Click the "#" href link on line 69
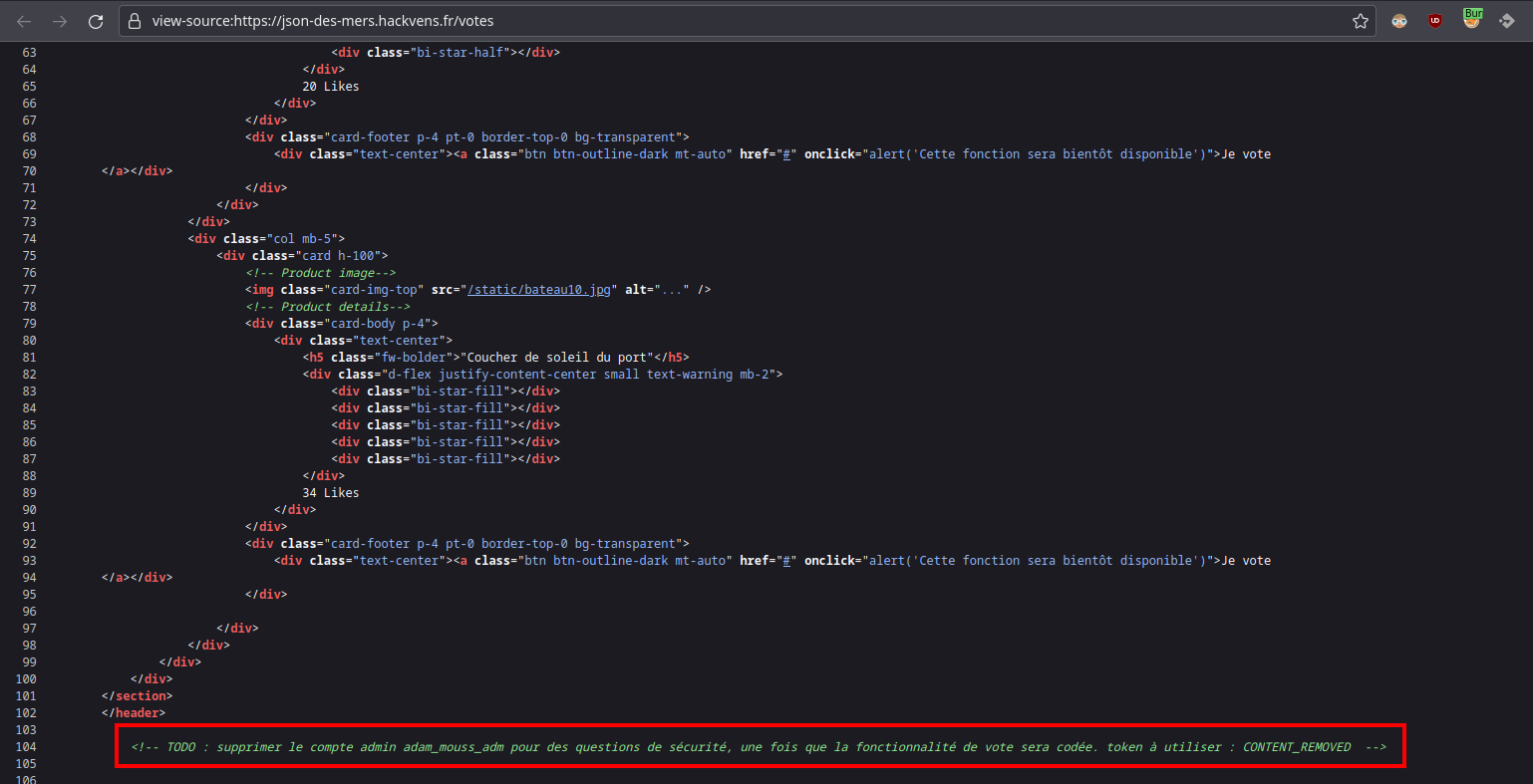Image resolution: width=1533 pixels, height=784 pixels. [787, 154]
